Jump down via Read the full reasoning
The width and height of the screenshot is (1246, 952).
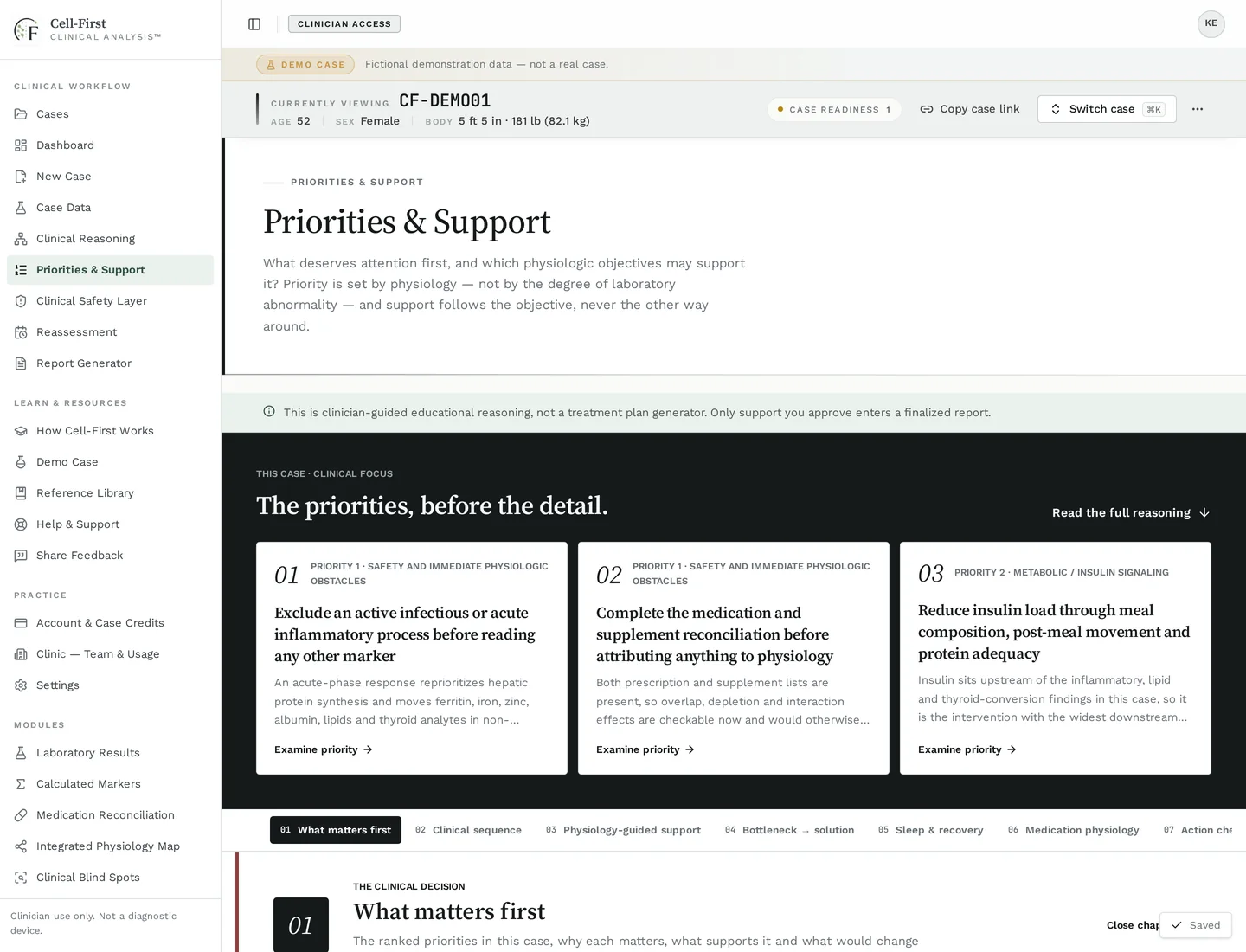[x=1131, y=512]
